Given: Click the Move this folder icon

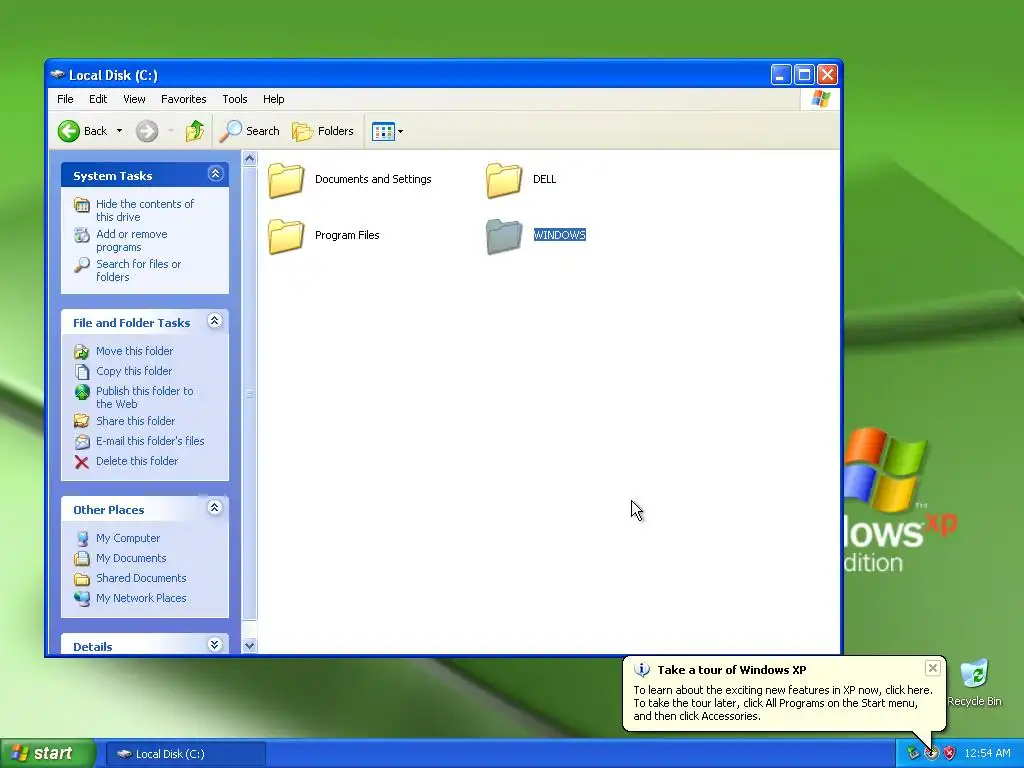Looking at the screenshot, I should point(82,352).
